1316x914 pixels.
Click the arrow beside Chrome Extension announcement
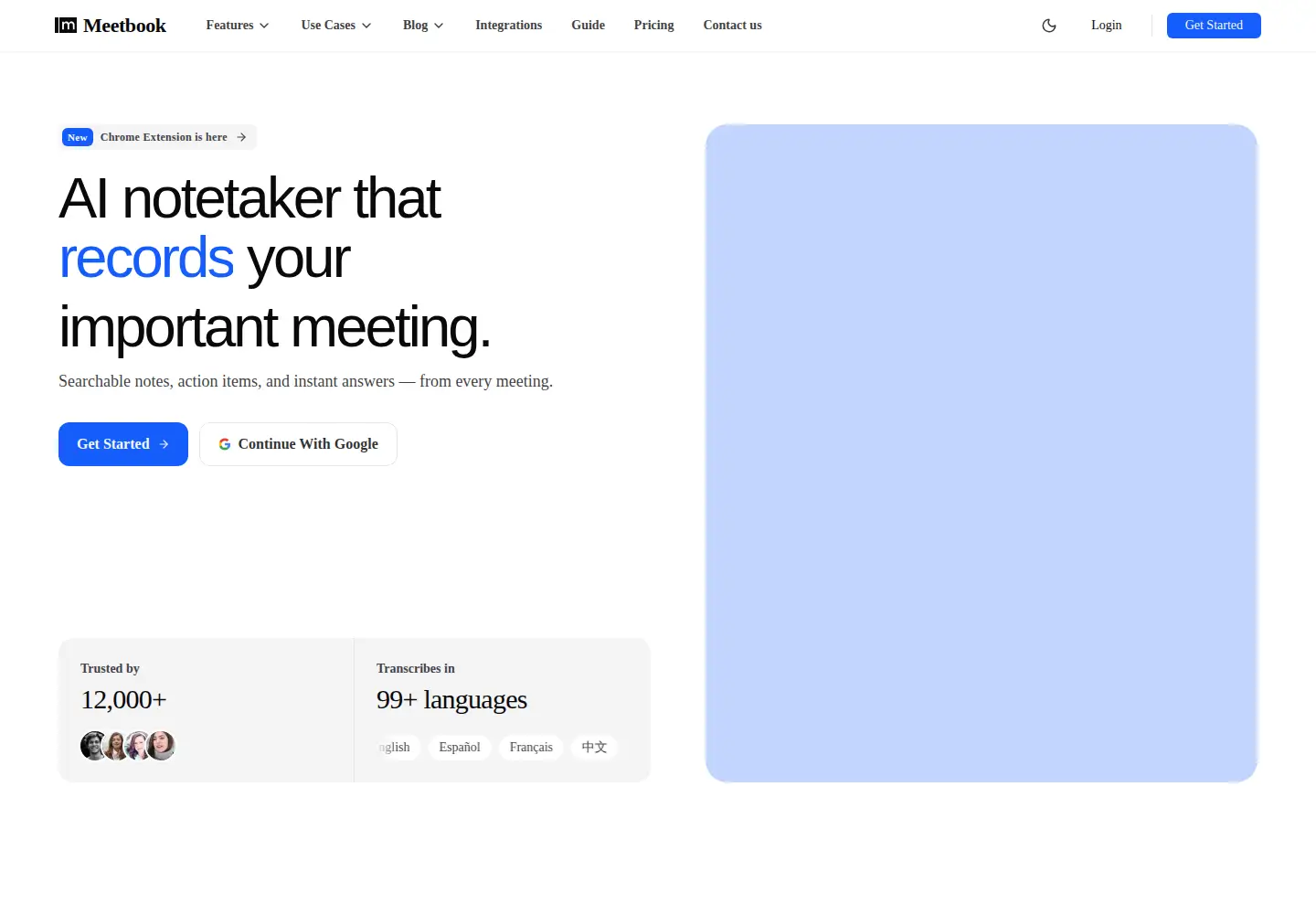tap(241, 137)
